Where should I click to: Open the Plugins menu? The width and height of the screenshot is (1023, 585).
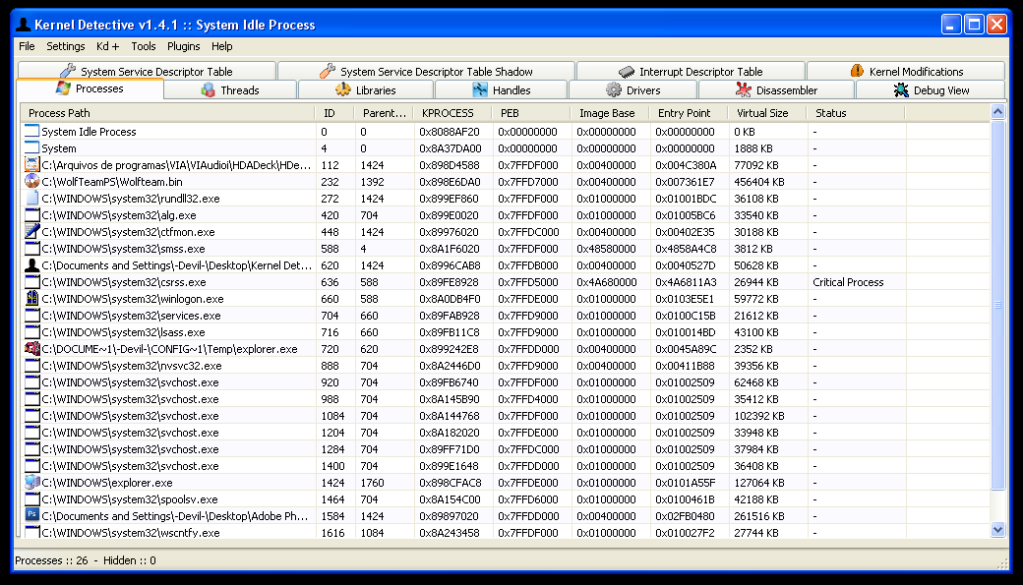pyautogui.click(x=183, y=46)
